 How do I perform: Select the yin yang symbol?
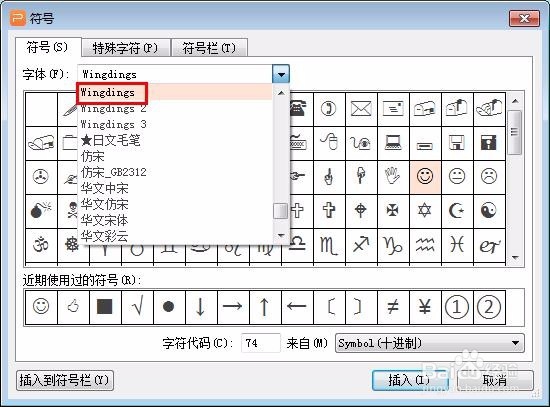click(489, 211)
